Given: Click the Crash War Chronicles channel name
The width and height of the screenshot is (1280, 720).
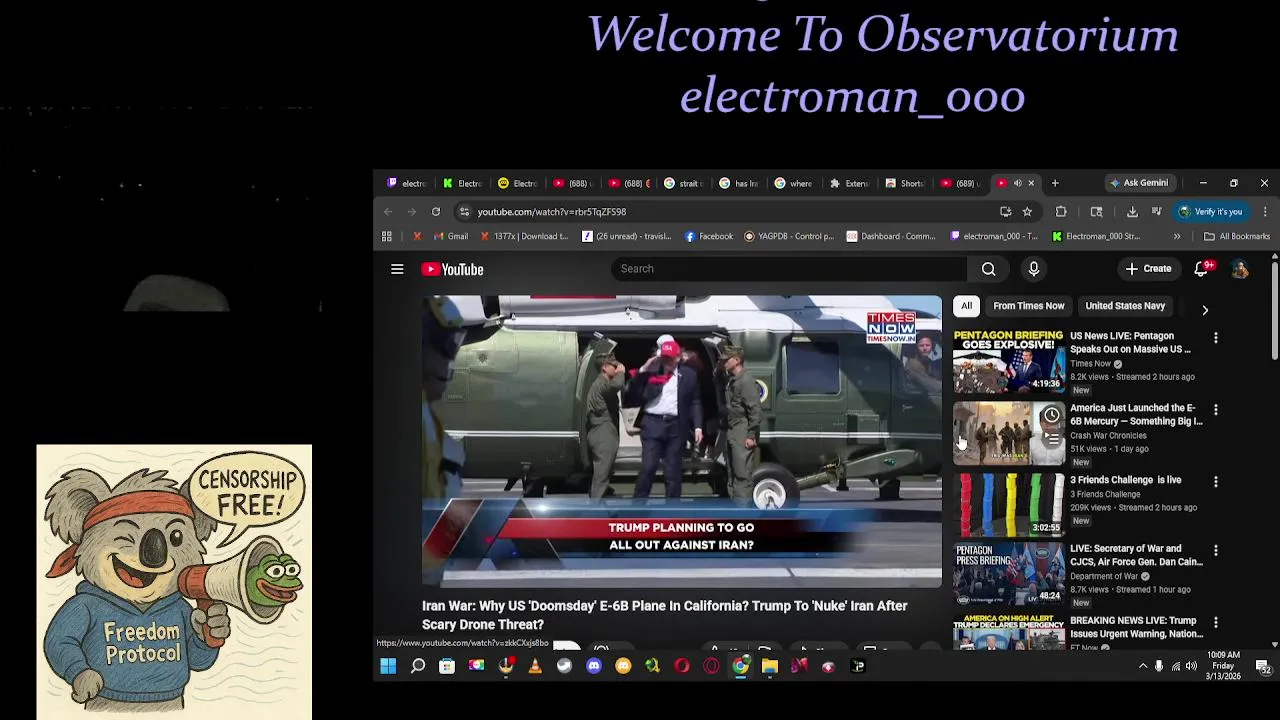Looking at the screenshot, I should point(1108,436).
